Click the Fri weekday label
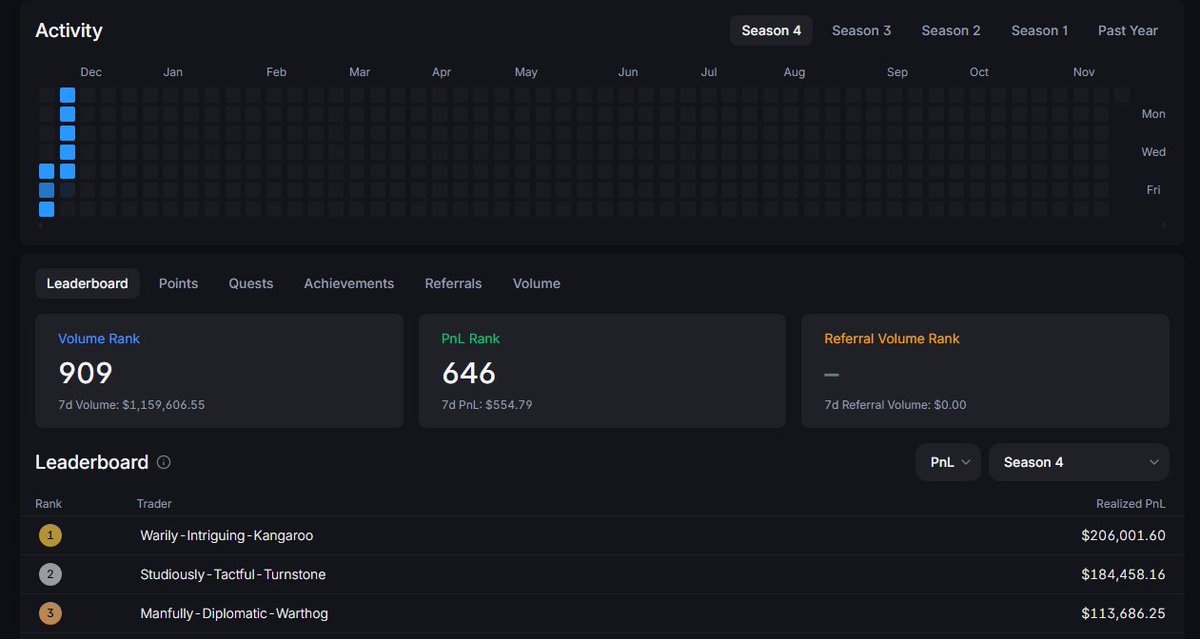 [1153, 190]
